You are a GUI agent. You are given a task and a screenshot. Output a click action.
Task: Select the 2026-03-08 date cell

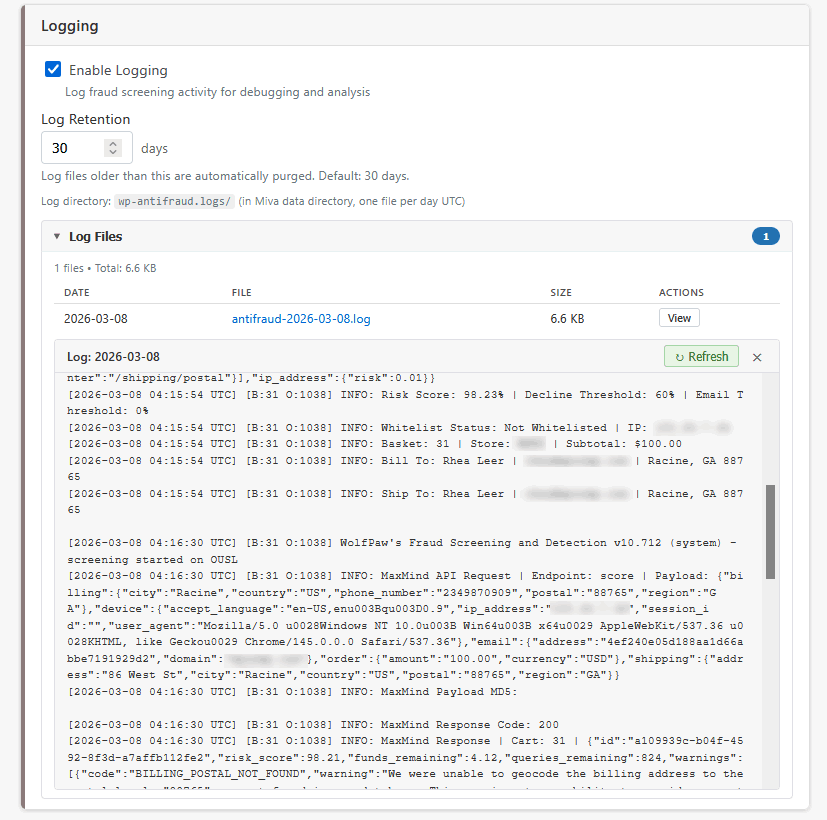point(96,319)
